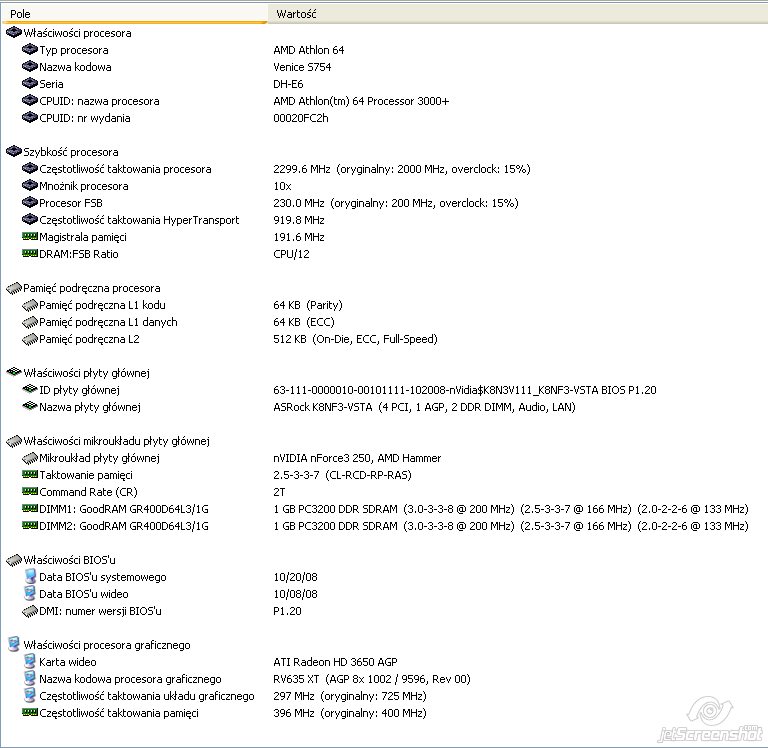
Task: Click the icon beside Nazwa kodowa
Action: point(30,67)
